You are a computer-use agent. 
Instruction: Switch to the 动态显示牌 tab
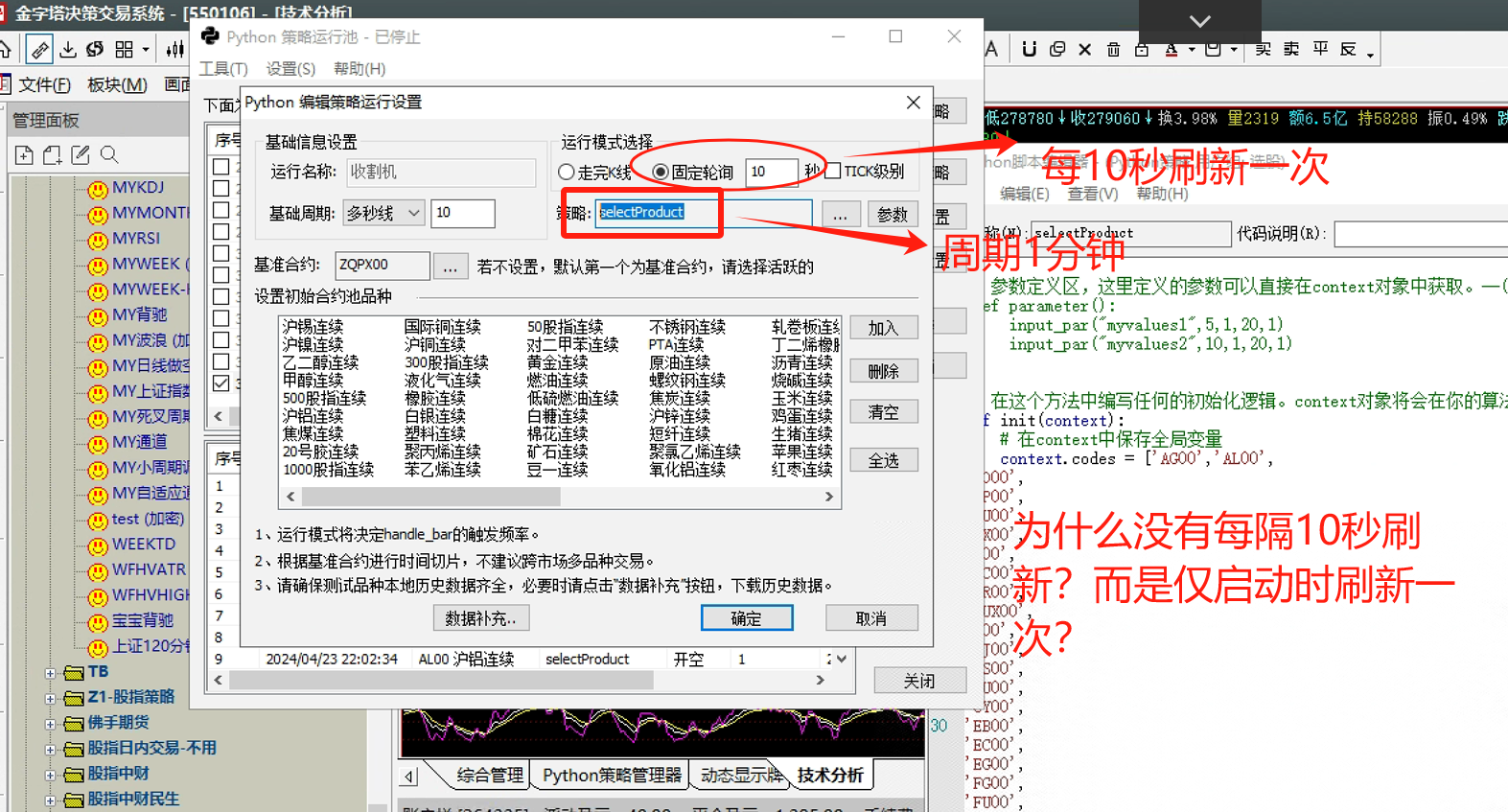tap(739, 775)
